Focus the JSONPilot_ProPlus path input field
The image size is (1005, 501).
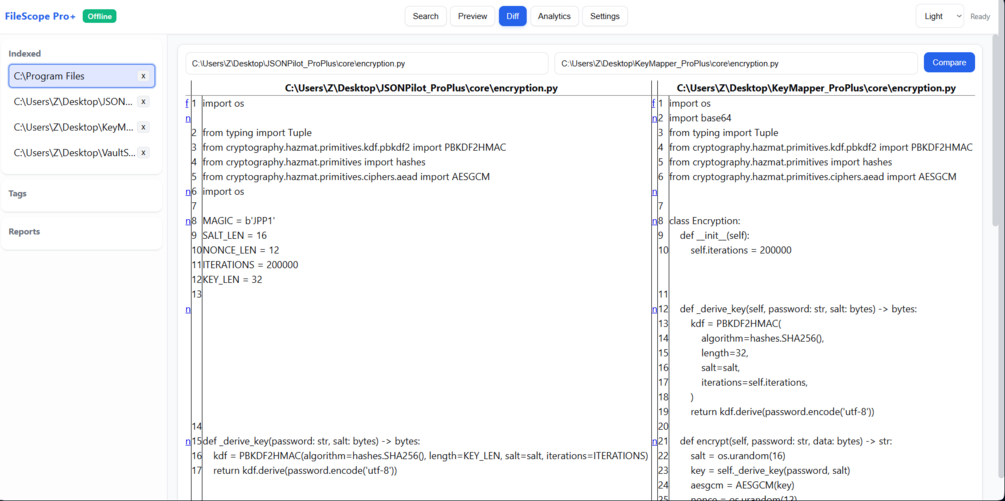367,63
